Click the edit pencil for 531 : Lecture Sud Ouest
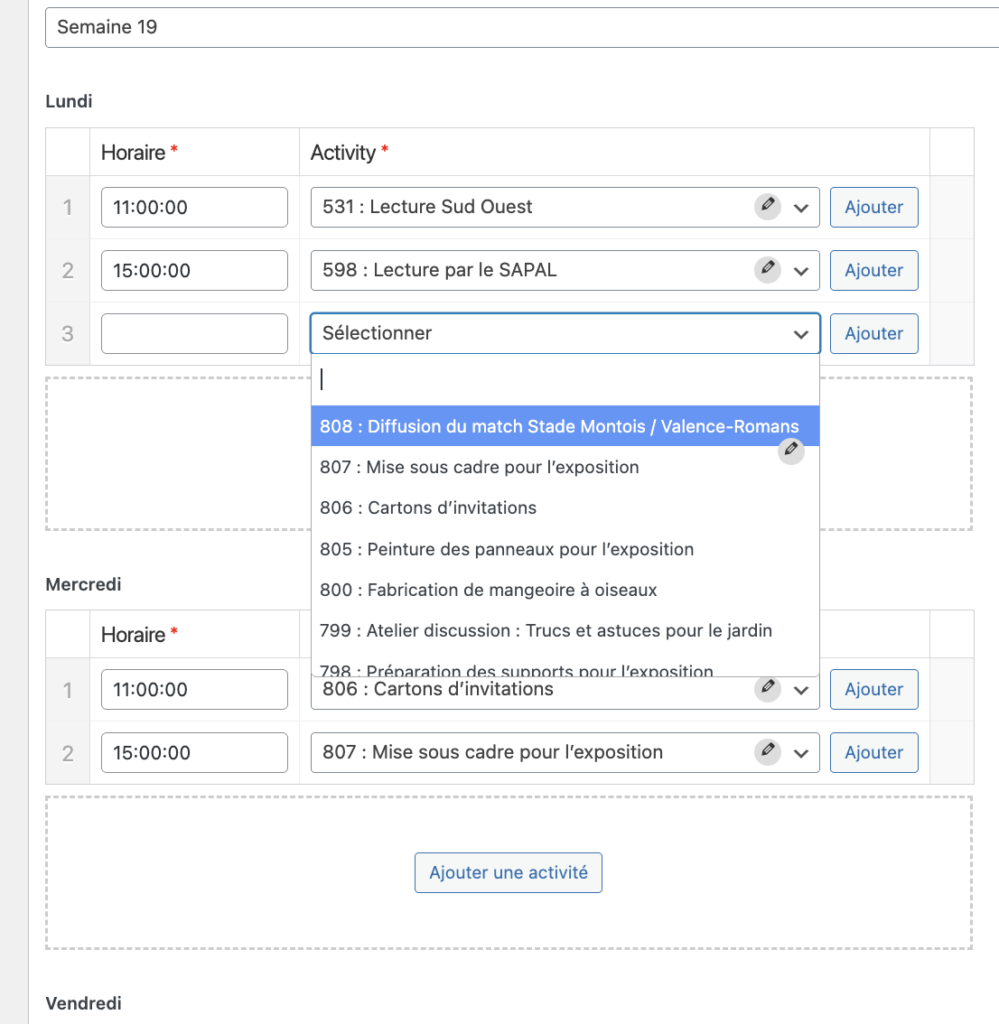This screenshot has height=1024, width=999. pyautogui.click(x=768, y=206)
